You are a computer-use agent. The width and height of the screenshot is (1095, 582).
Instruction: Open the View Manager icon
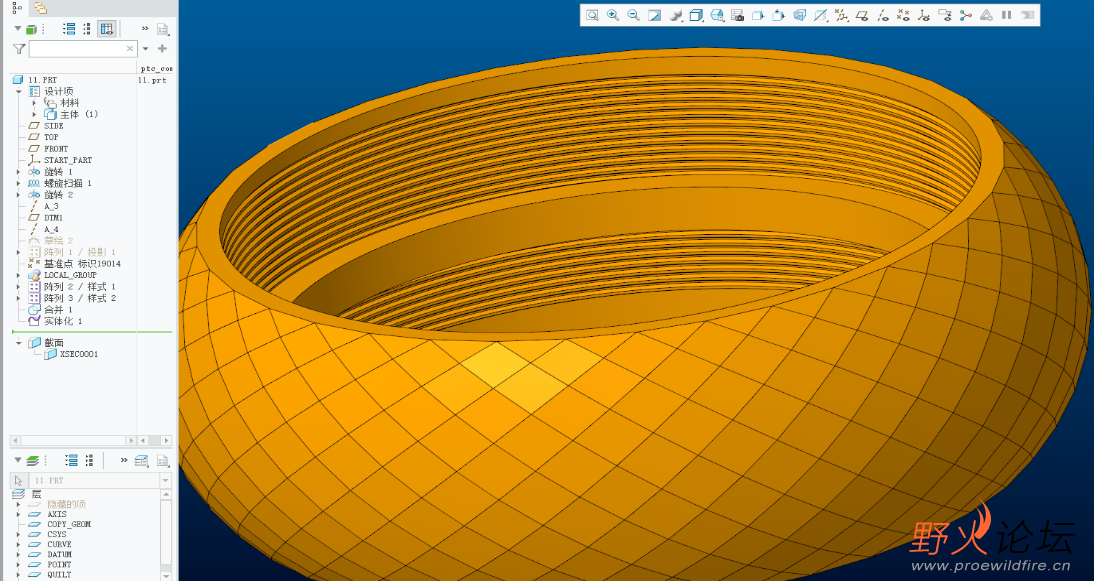[737, 15]
